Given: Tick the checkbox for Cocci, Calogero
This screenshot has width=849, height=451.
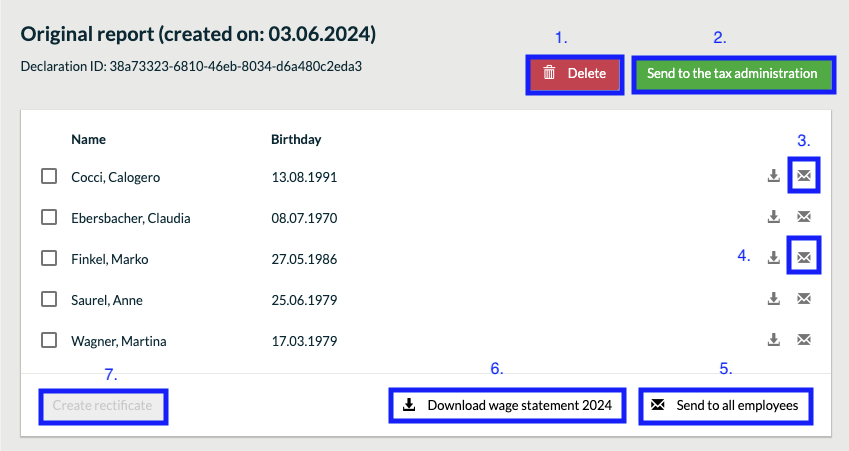Looking at the screenshot, I should (49, 176).
